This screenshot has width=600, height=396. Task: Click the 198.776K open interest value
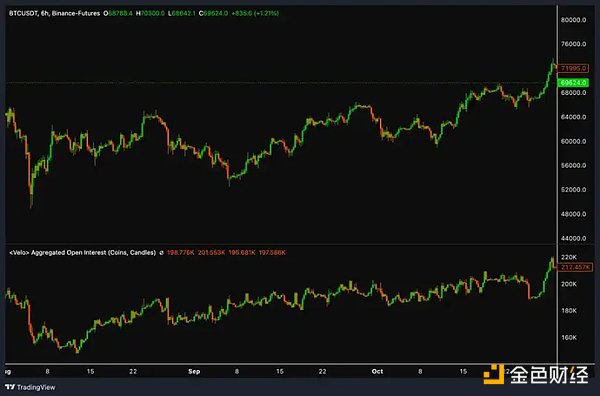(181, 253)
